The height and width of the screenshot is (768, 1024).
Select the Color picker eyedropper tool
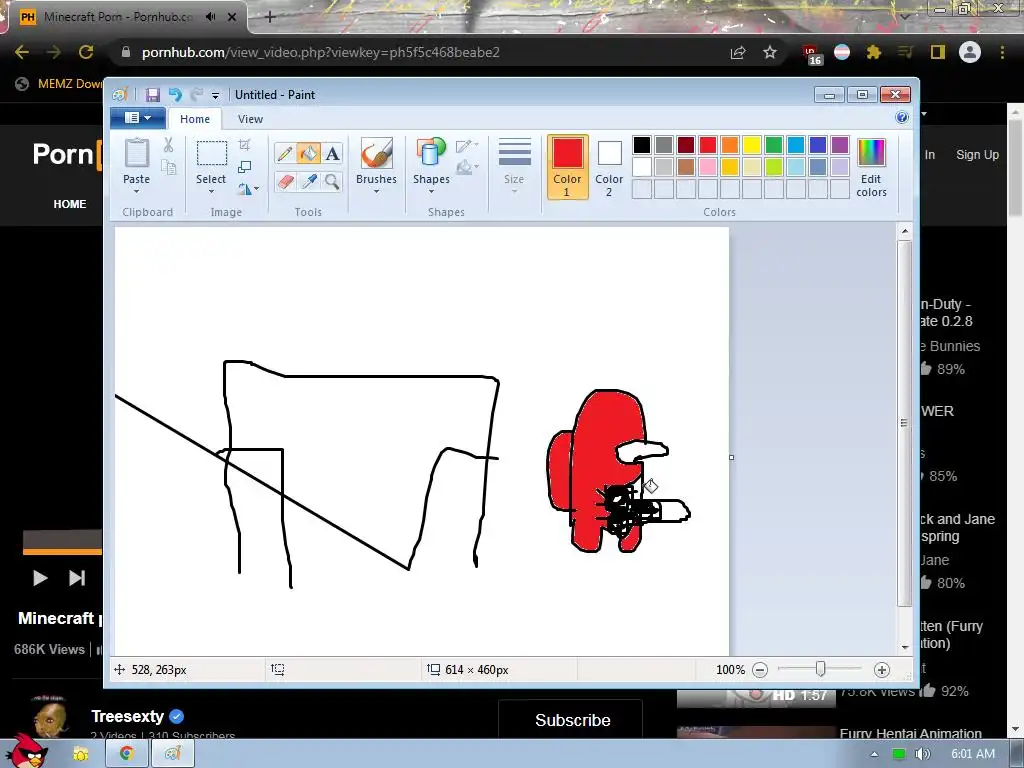(308, 181)
